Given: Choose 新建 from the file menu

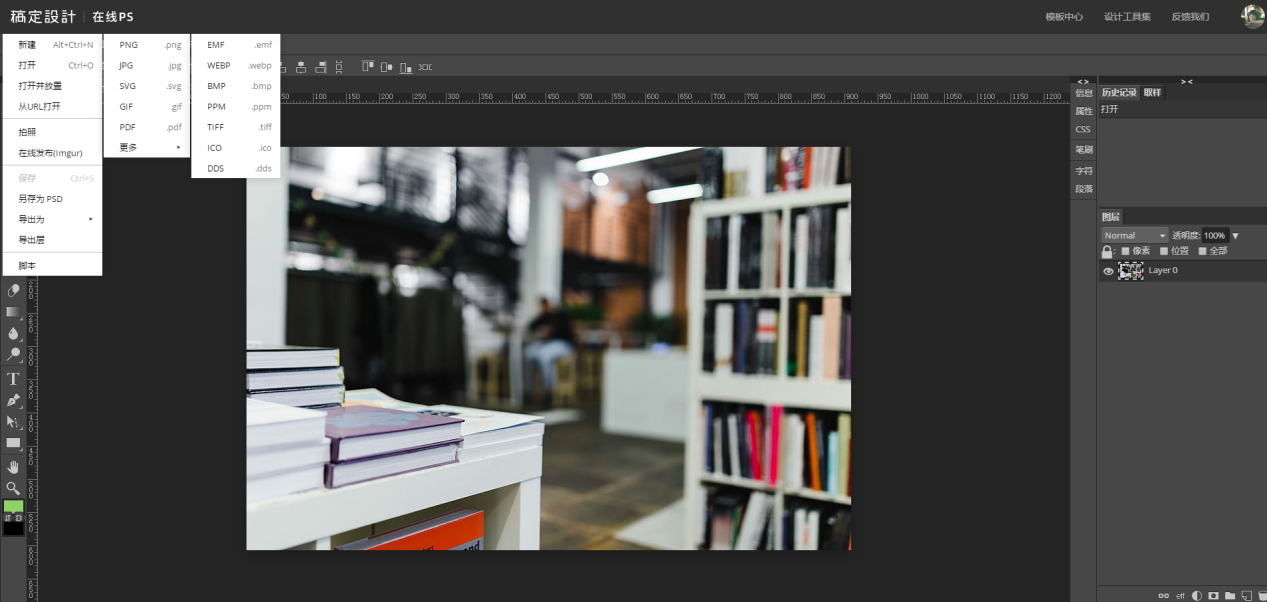Looking at the screenshot, I should [52, 45].
